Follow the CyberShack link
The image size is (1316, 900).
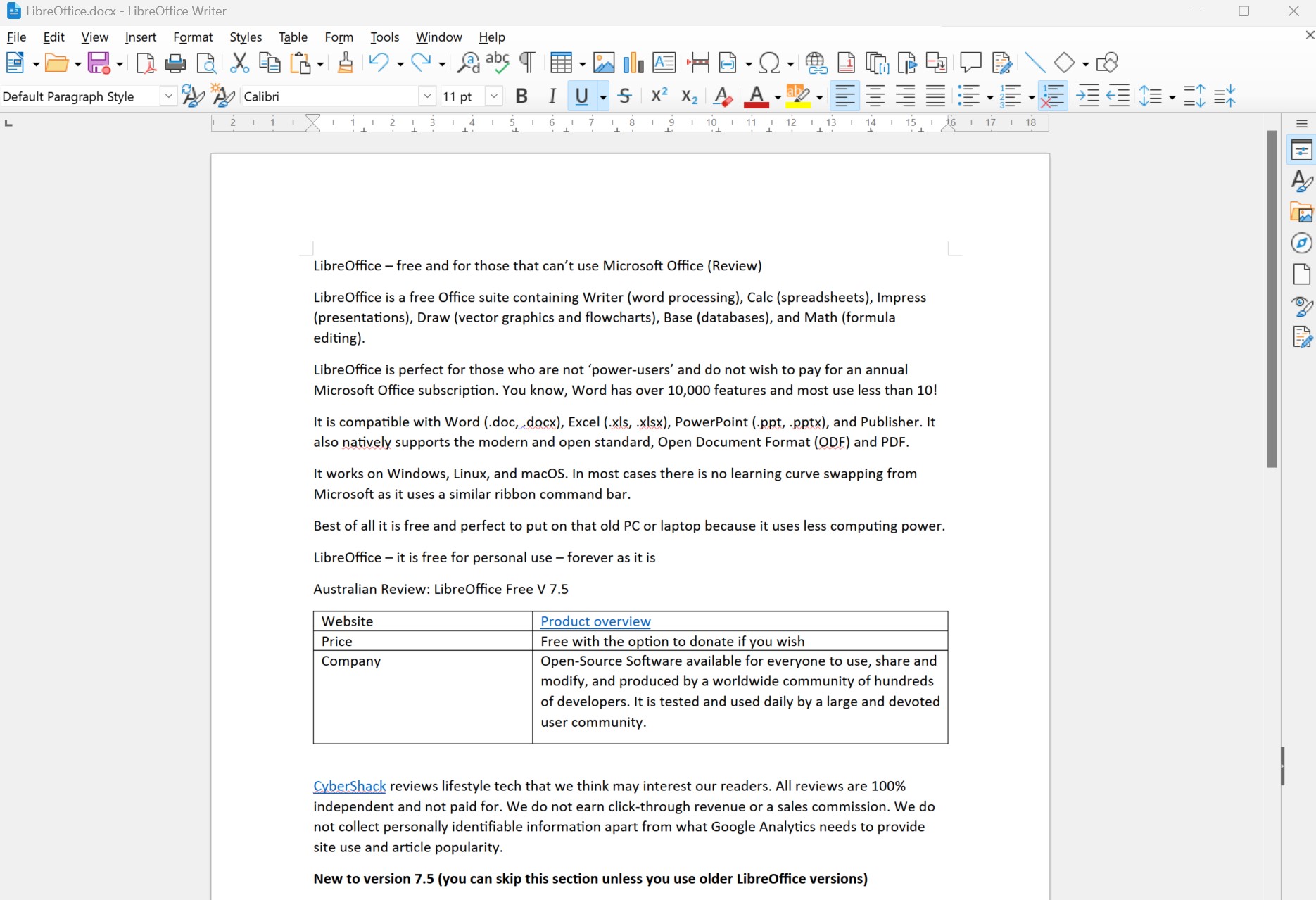(x=349, y=786)
